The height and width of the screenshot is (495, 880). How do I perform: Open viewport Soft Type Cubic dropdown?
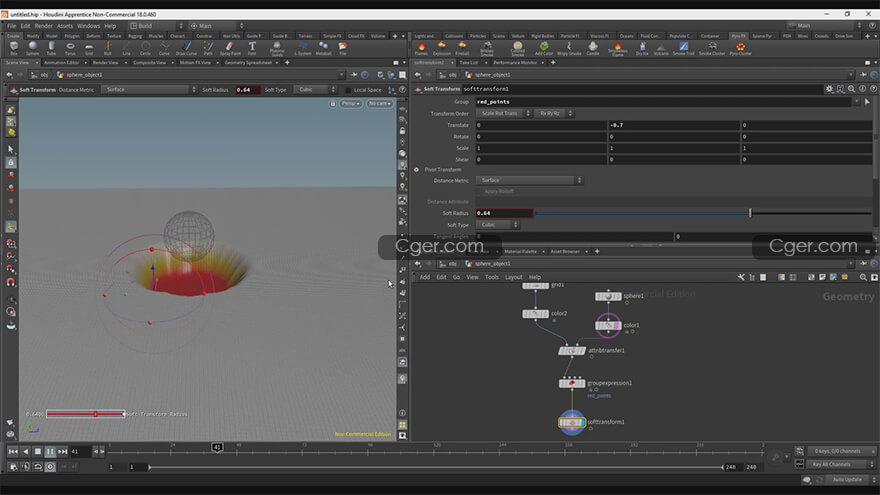pyautogui.click(x=315, y=90)
